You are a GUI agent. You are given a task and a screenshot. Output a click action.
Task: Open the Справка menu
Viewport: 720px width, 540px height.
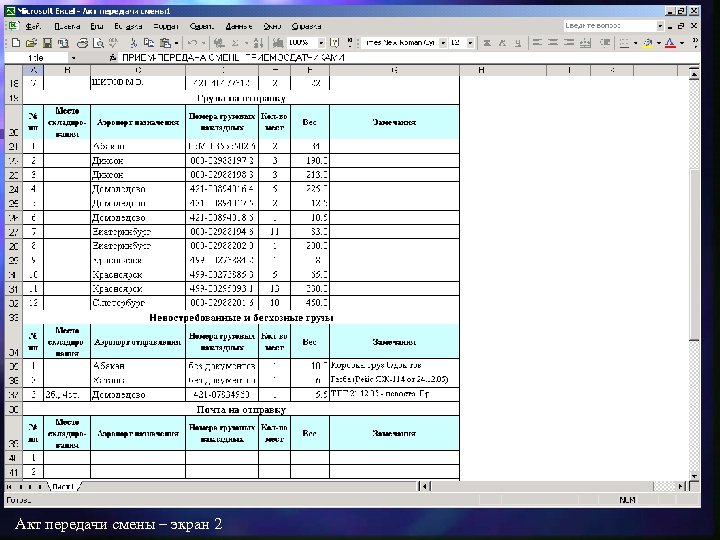(x=306, y=26)
